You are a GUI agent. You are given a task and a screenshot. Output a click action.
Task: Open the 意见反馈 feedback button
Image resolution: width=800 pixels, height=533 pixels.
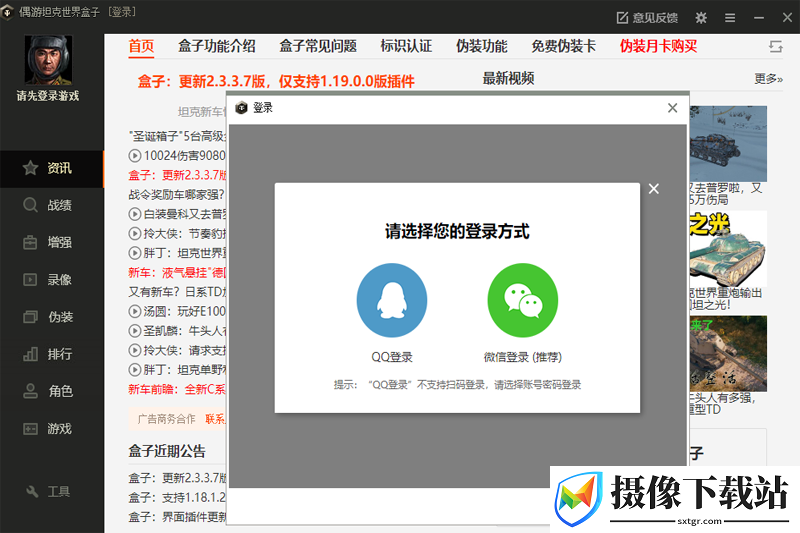click(647, 18)
